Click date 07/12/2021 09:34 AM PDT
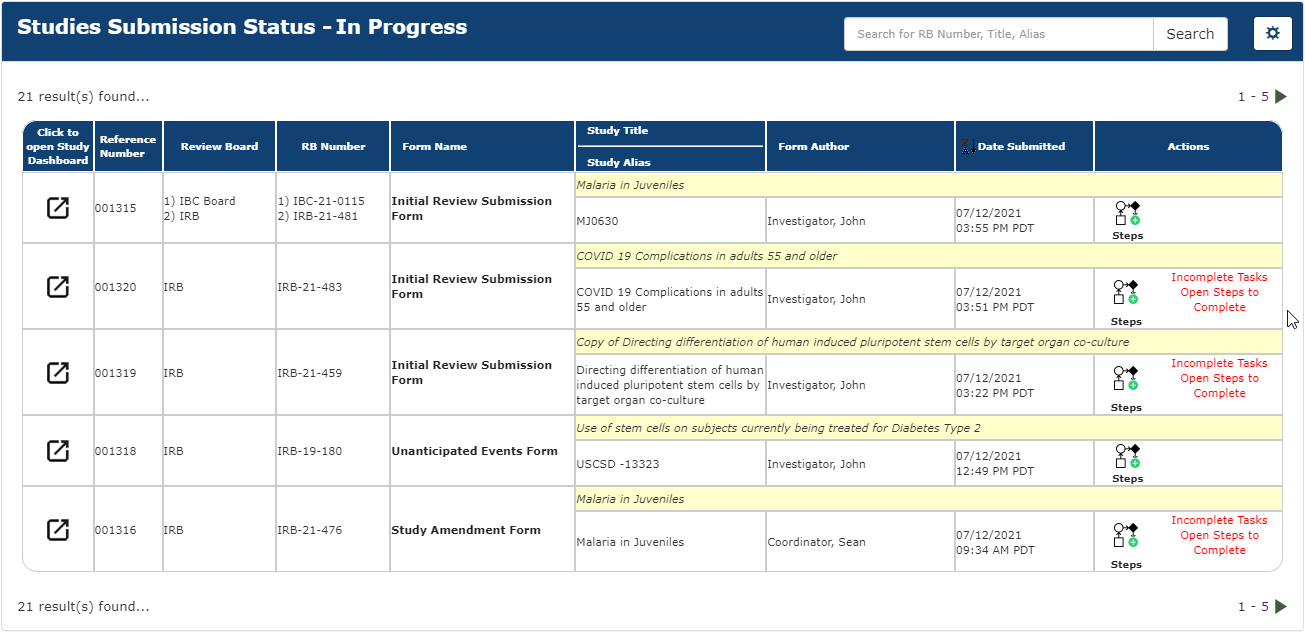Viewport: 1305px width, 632px height. [x=995, y=542]
